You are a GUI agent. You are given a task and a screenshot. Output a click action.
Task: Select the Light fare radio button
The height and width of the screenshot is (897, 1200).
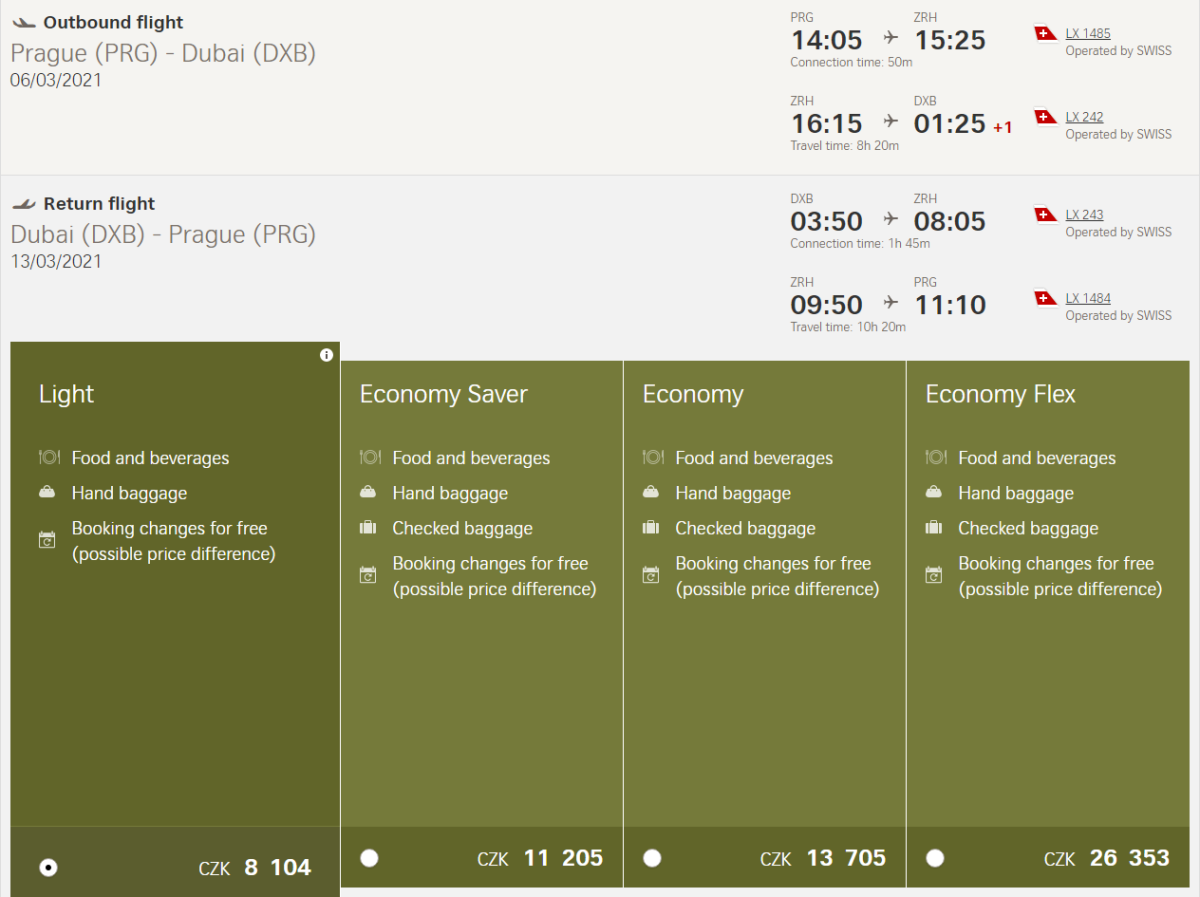[48, 867]
